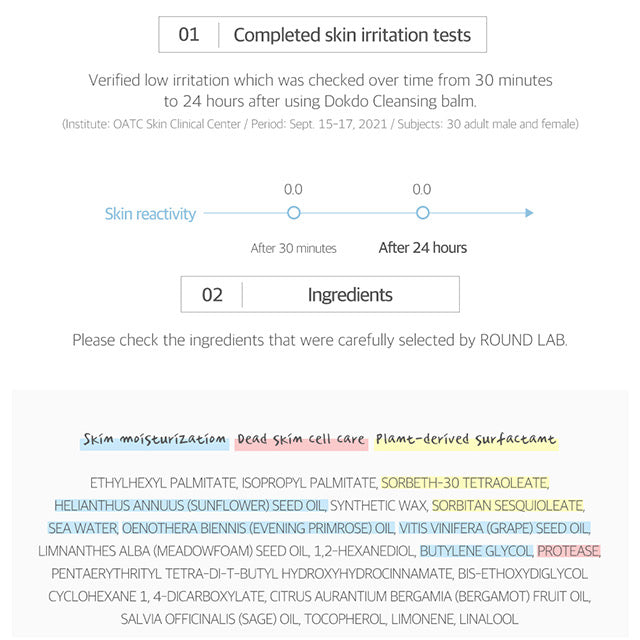Click the "After 24 hours" label
The image size is (640, 640).
pos(422,247)
